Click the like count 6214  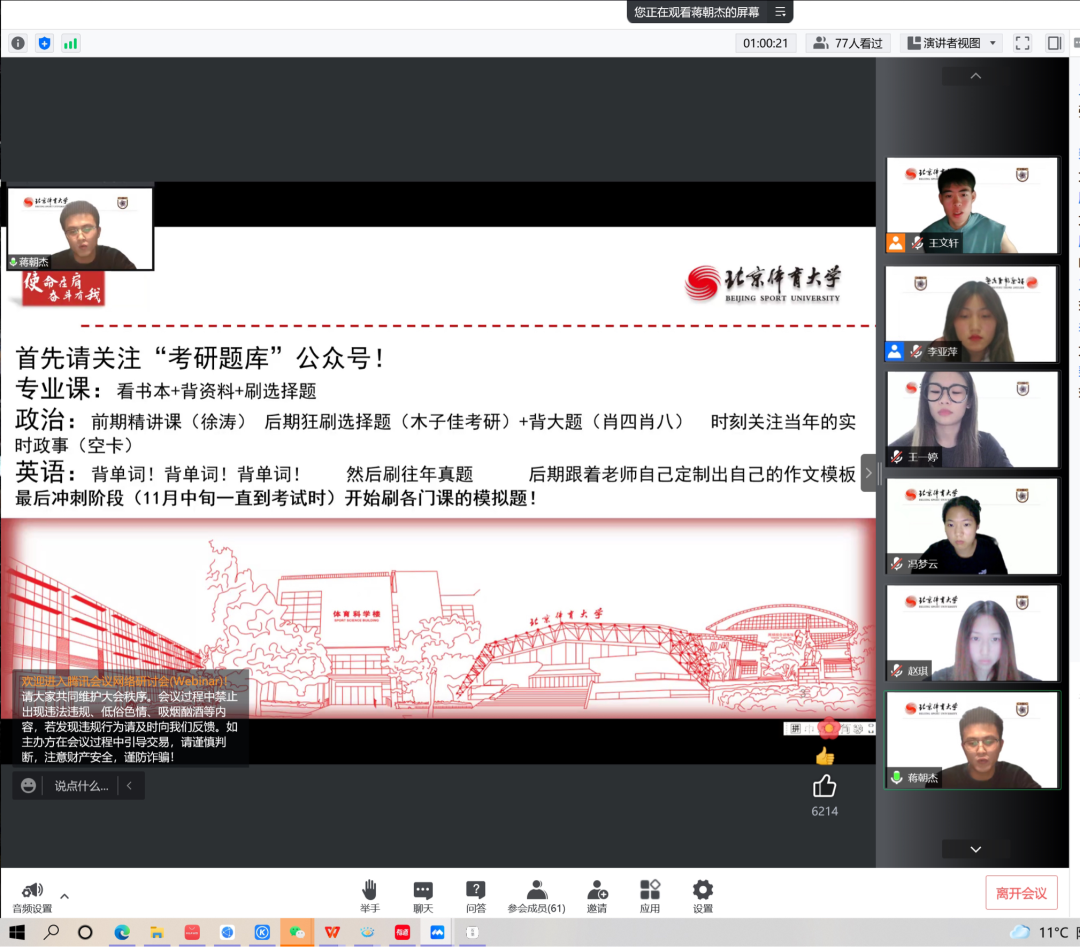[x=824, y=811]
